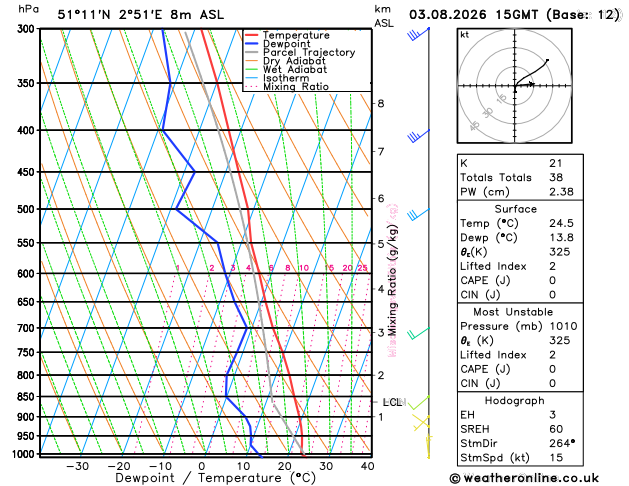Click the '700' pressure level label
Viewport: 629px width, 486px height.
[x=28, y=328]
